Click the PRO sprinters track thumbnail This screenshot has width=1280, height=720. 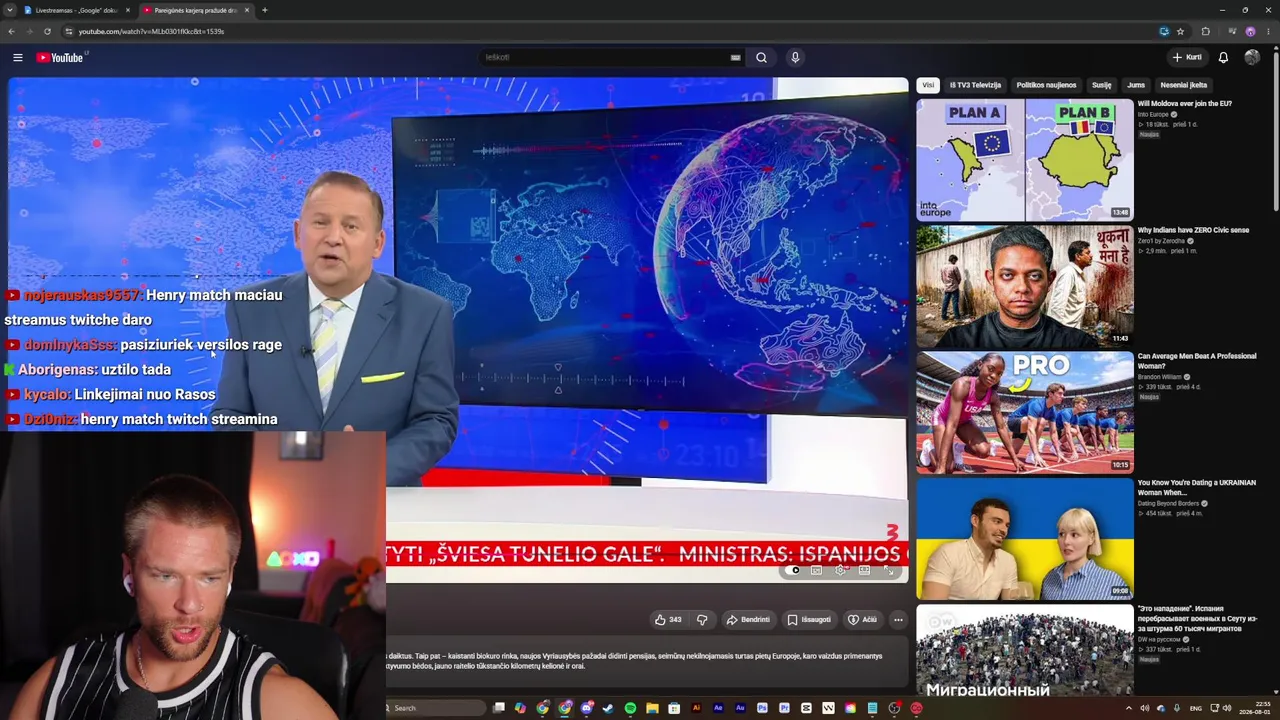pyautogui.click(x=1025, y=412)
